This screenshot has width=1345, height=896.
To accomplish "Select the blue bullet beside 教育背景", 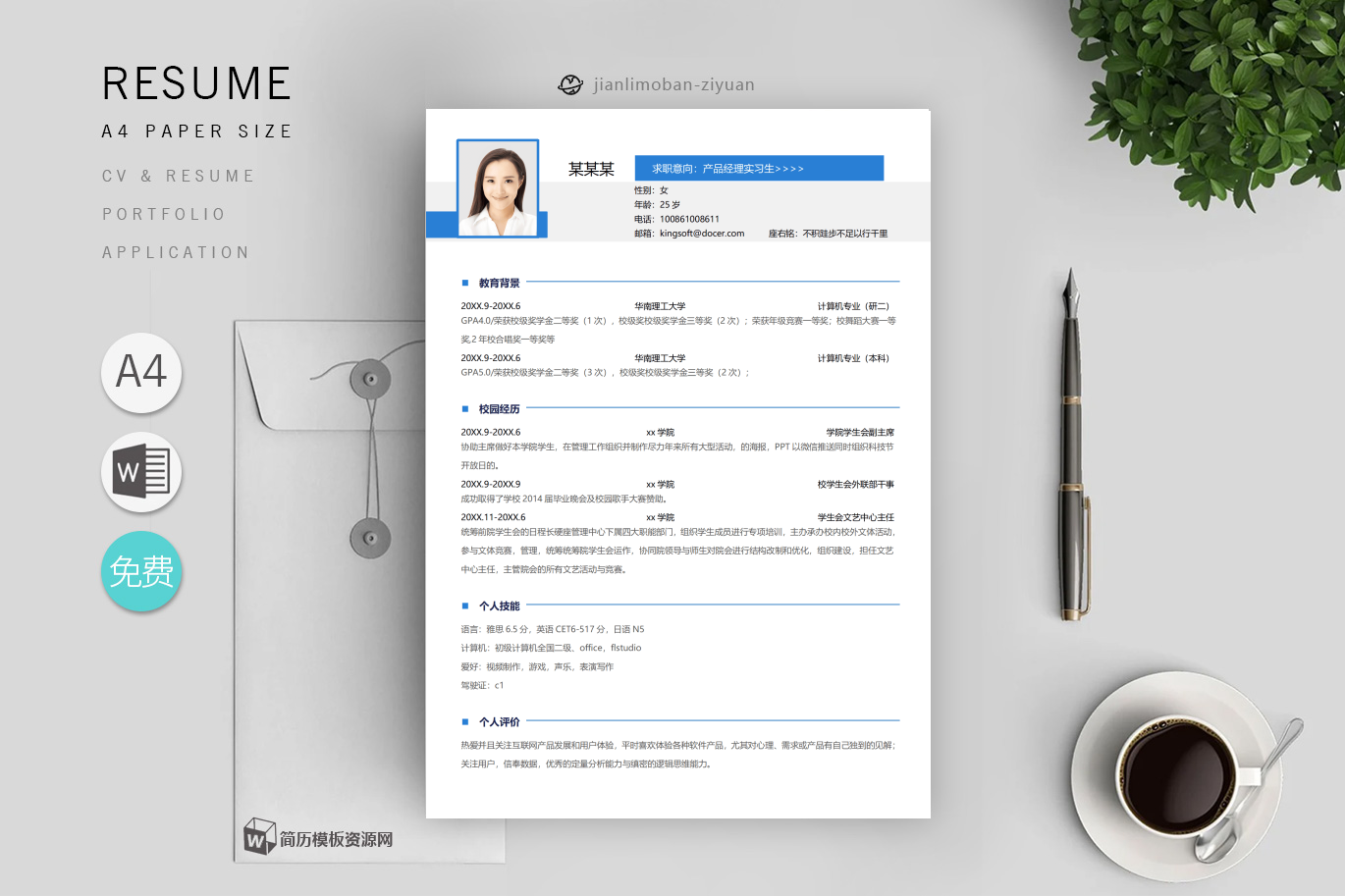I will click(465, 283).
